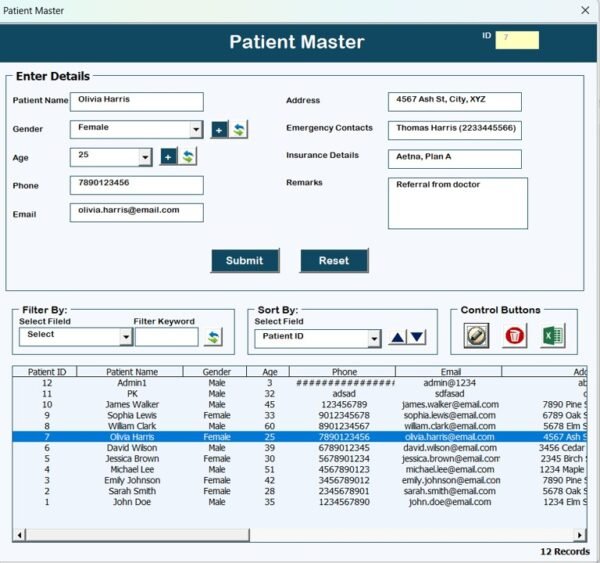The width and height of the screenshot is (600, 563).
Task: Select the James Walker row
Action: click(x=300, y=405)
